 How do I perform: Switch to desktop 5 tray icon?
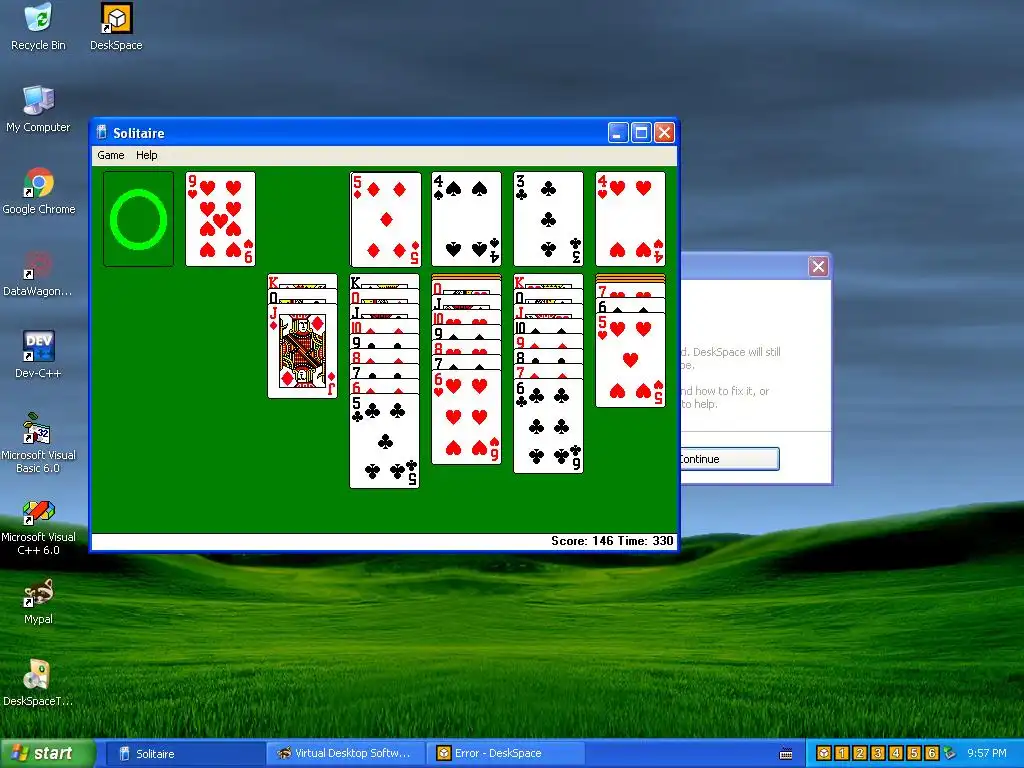tap(914, 753)
